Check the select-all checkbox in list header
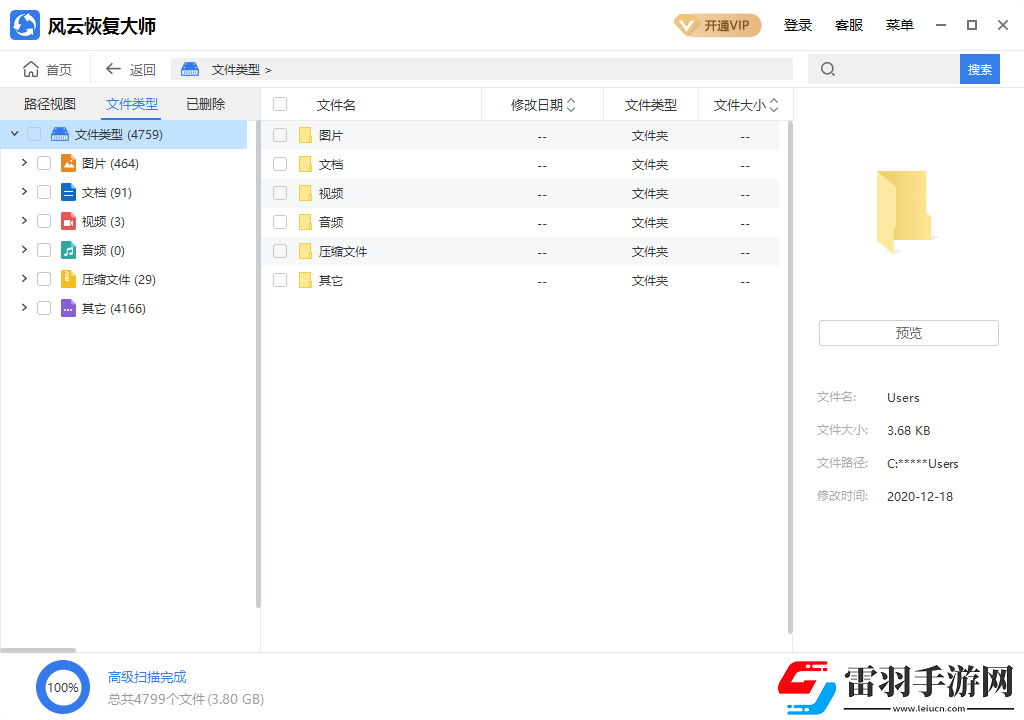1024x720 pixels. tap(280, 103)
